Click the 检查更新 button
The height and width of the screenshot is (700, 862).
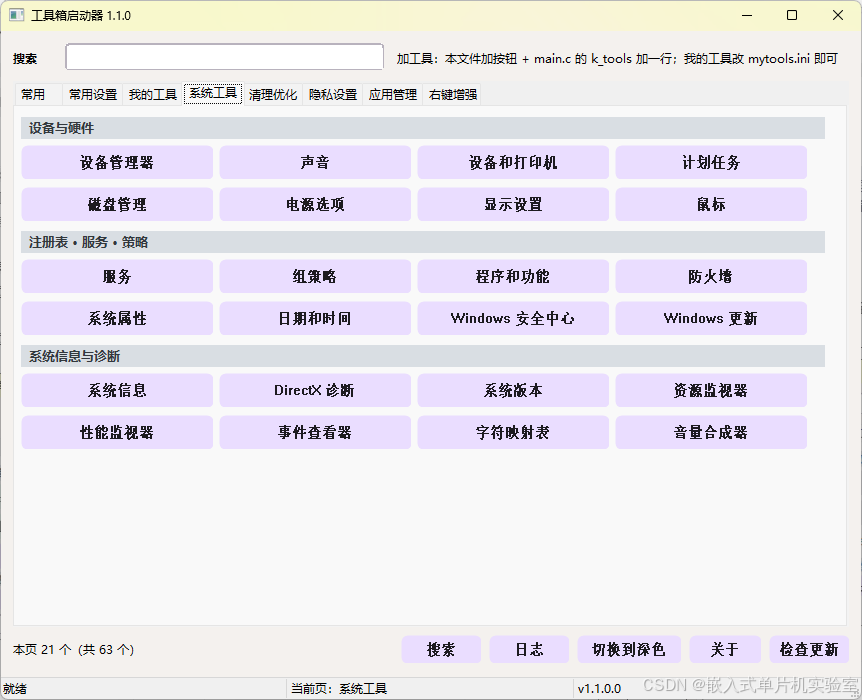coord(809,649)
